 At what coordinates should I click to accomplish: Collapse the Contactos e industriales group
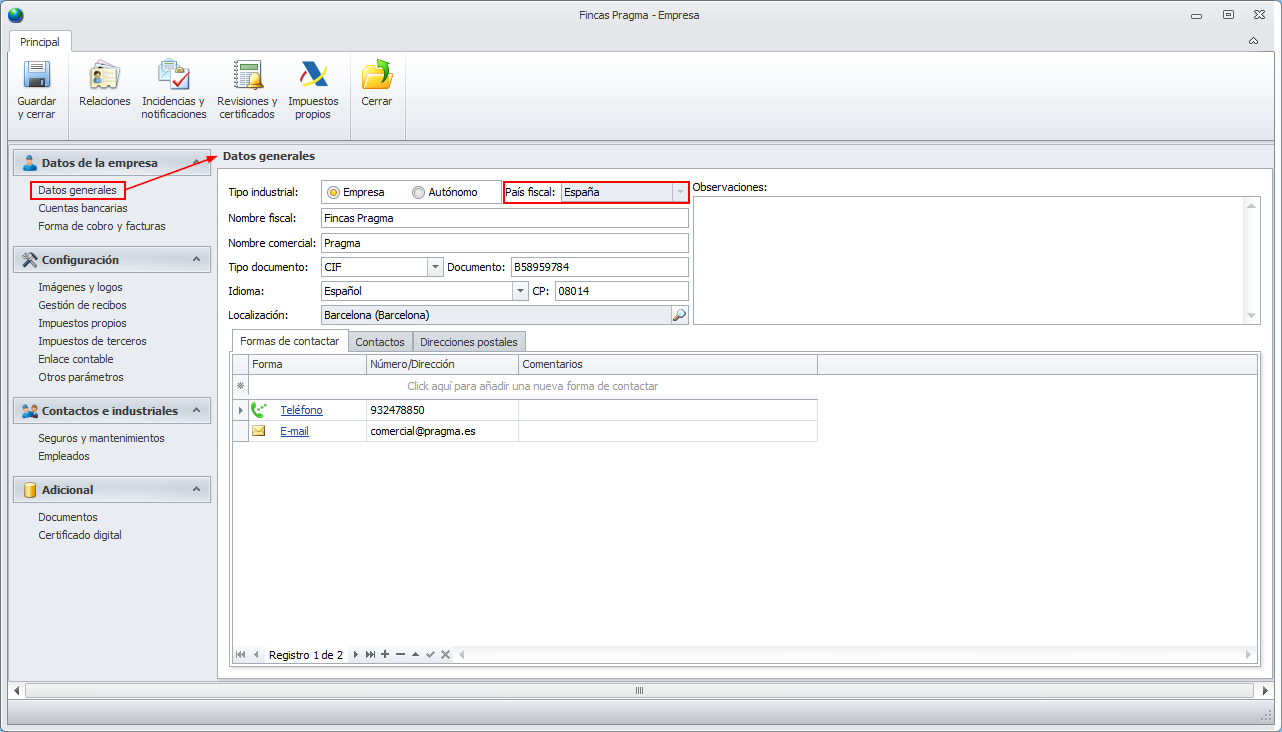[x=196, y=411]
